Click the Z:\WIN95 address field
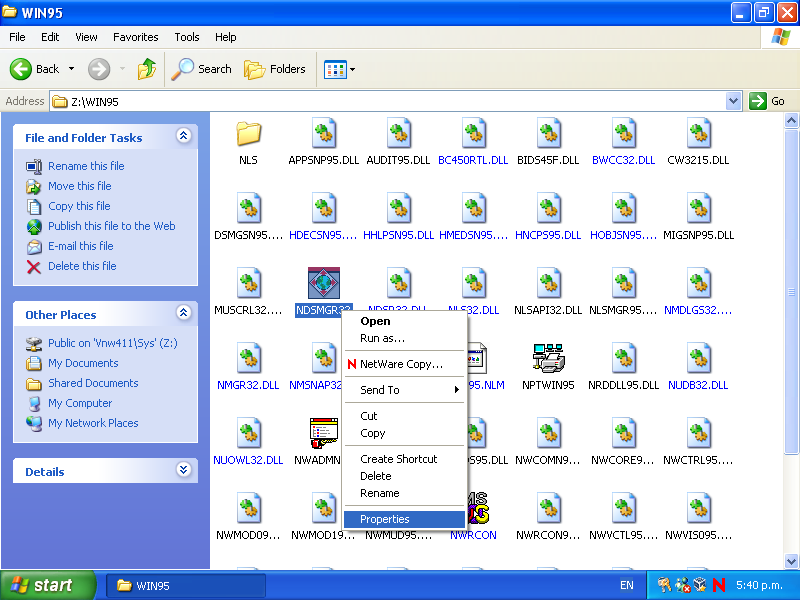Viewport: 800px width, 600px height. click(388, 101)
